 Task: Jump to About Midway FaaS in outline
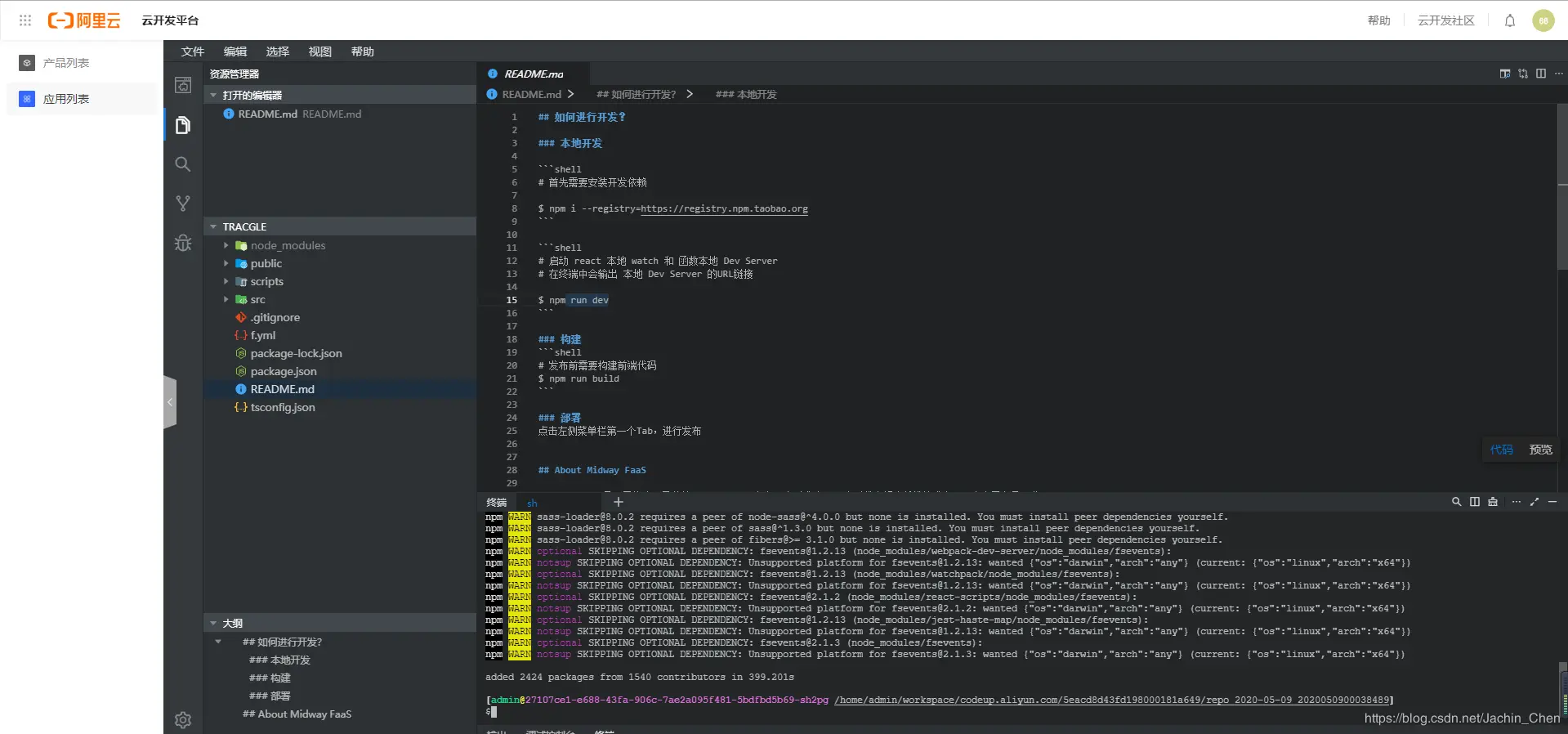click(297, 714)
